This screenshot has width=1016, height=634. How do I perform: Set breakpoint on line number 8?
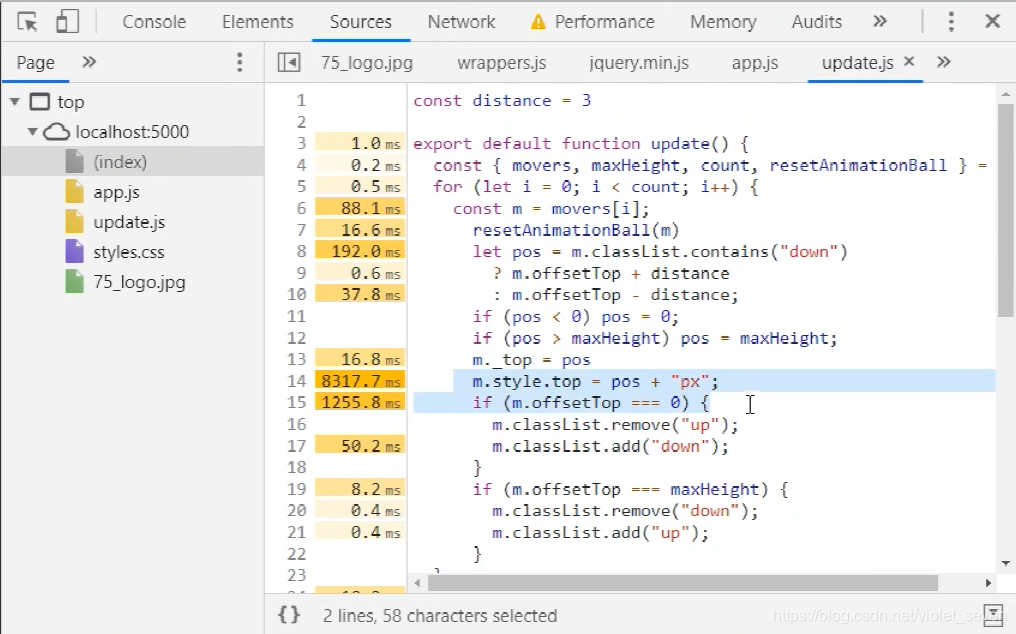(x=301, y=252)
